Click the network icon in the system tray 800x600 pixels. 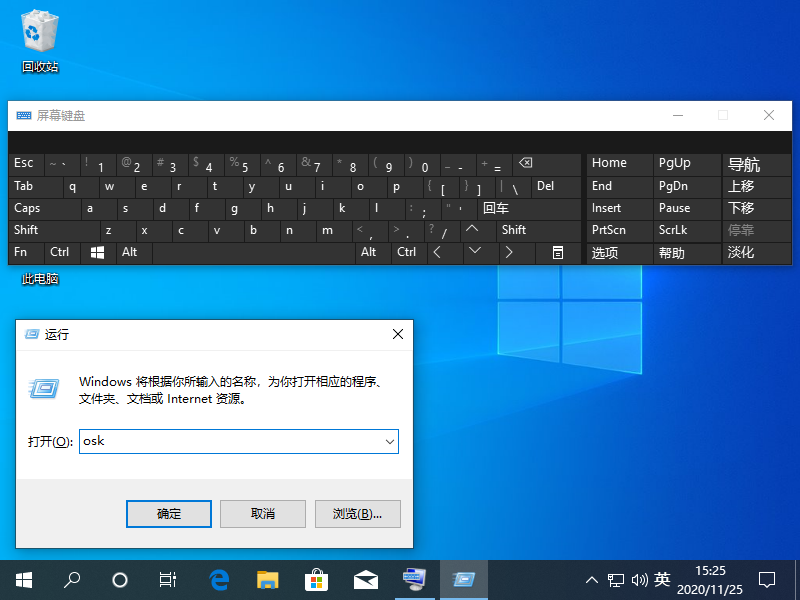pyautogui.click(x=616, y=580)
